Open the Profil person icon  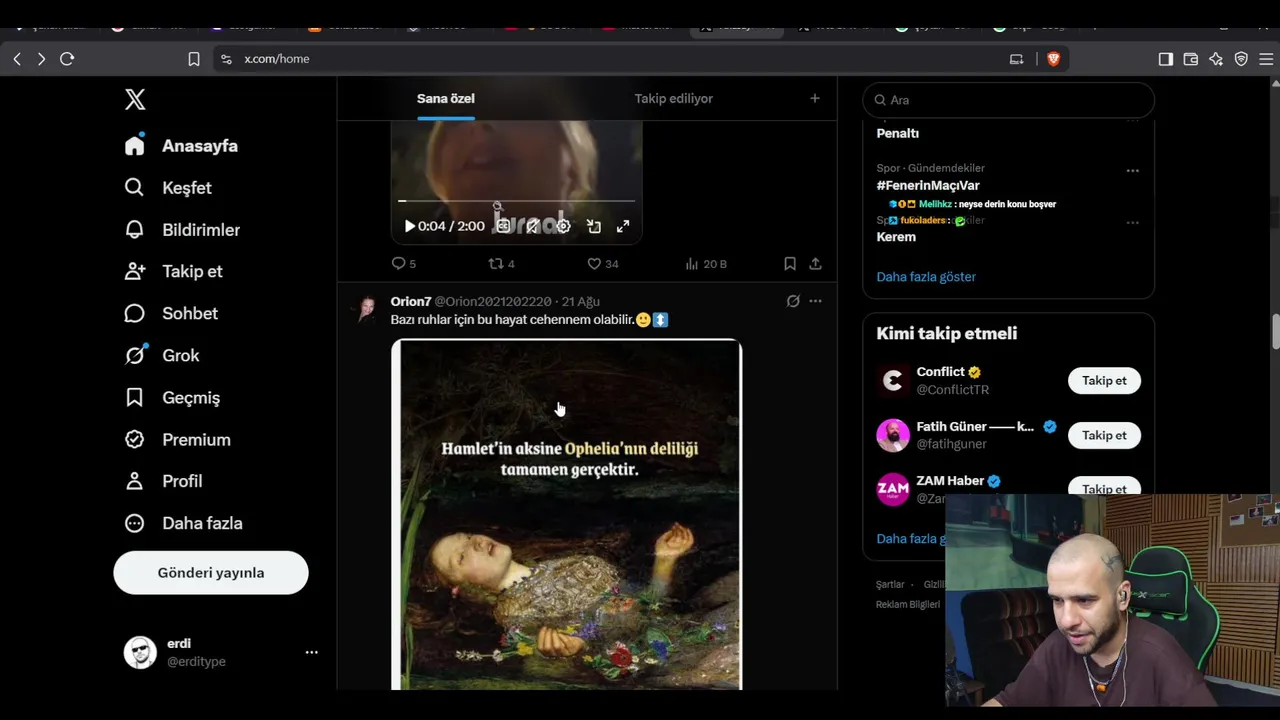pos(135,481)
